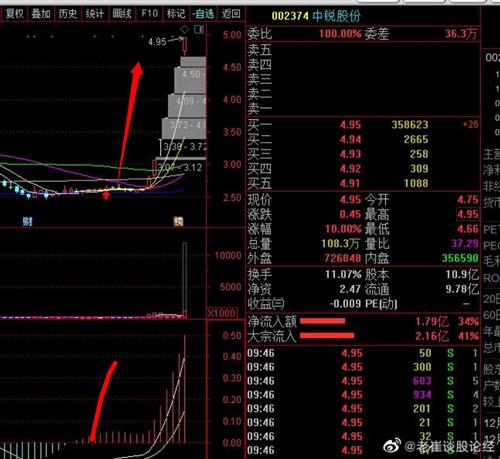The width and height of the screenshot is (500, 459).
Task: Select the 09:46 trade with volume 50
Action: pyautogui.click(x=363, y=353)
